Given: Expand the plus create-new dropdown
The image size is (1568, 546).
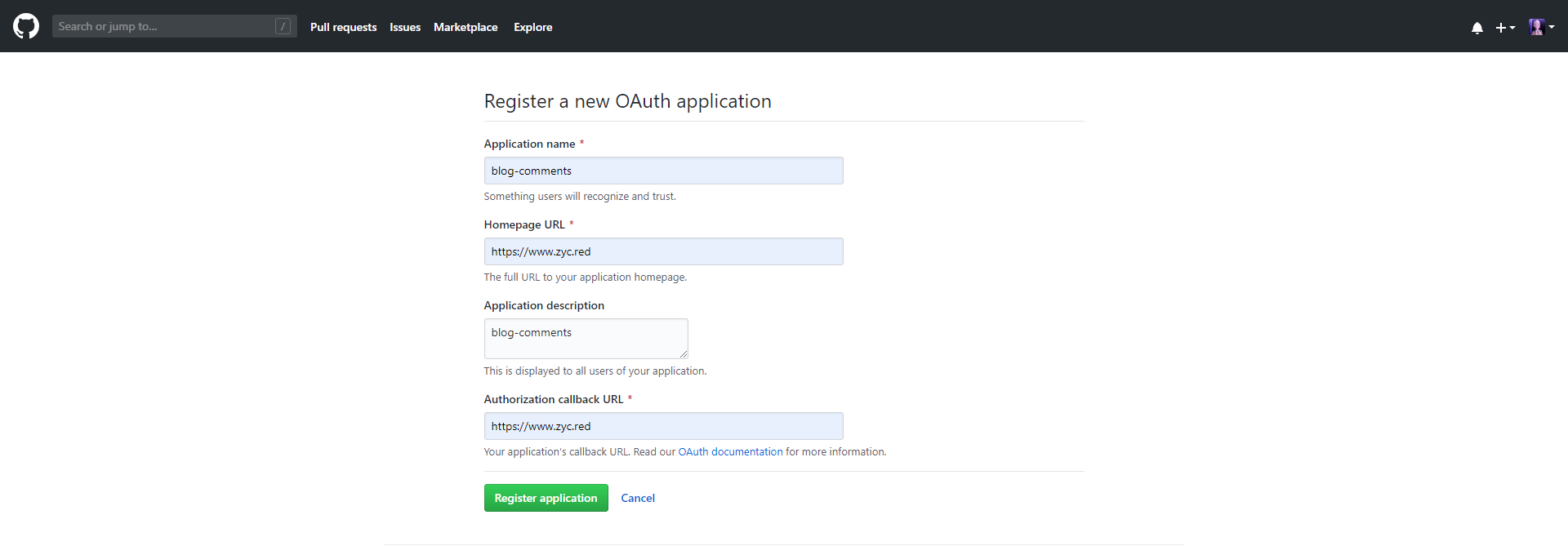Looking at the screenshot, I should 1504,28.
